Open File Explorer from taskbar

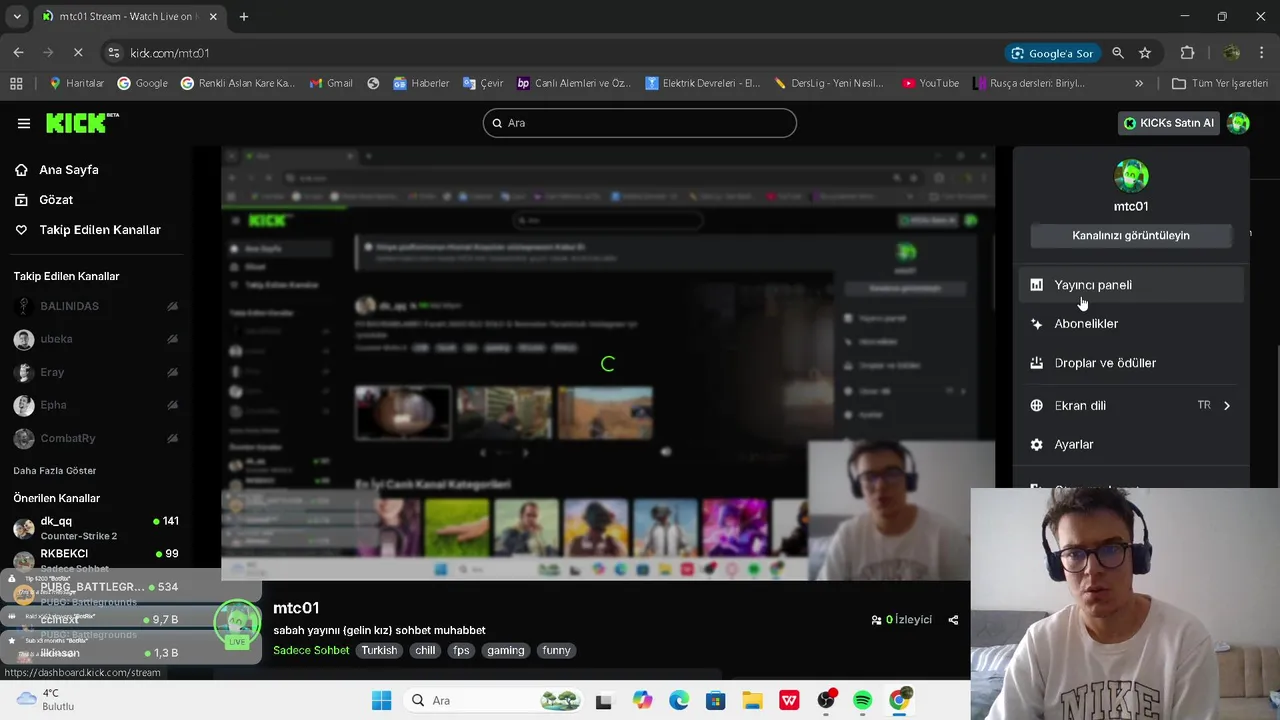[752, 701]
